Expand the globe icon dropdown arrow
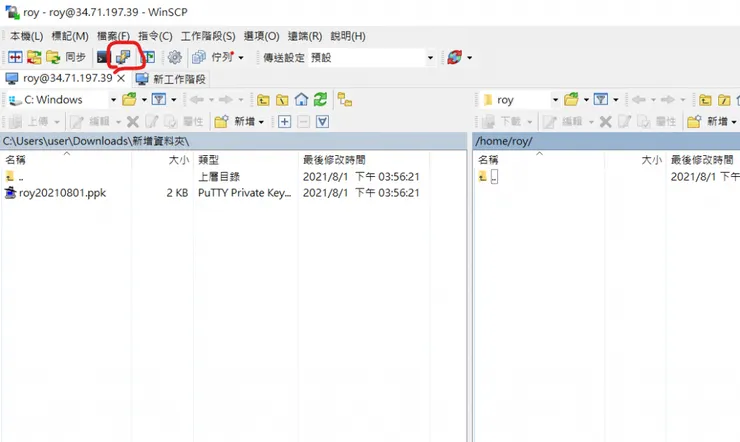The height and width of the screenshot is (442, 740). click(x=469, y=58)
